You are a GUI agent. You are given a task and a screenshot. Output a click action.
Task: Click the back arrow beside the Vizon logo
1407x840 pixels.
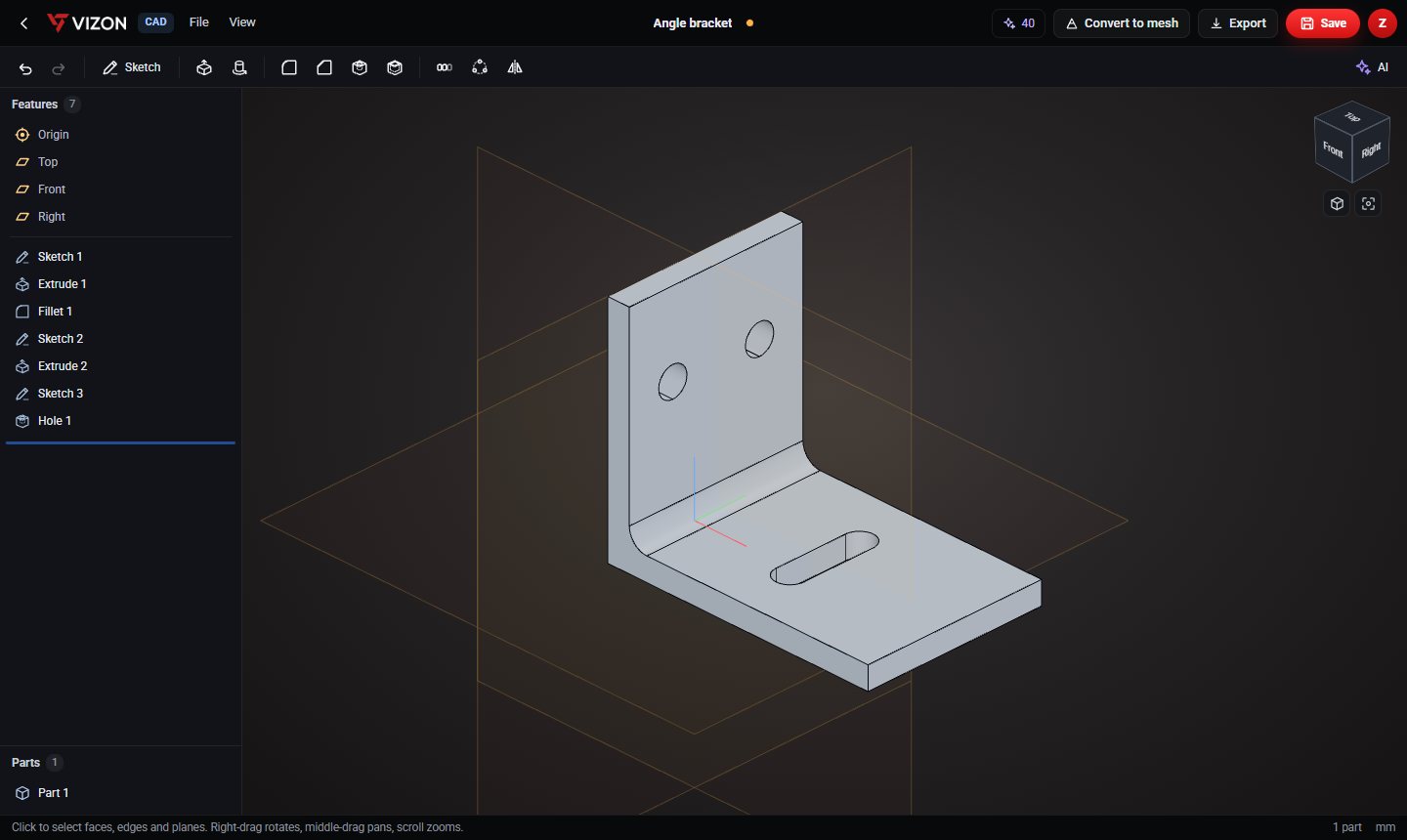coord(24,22)
